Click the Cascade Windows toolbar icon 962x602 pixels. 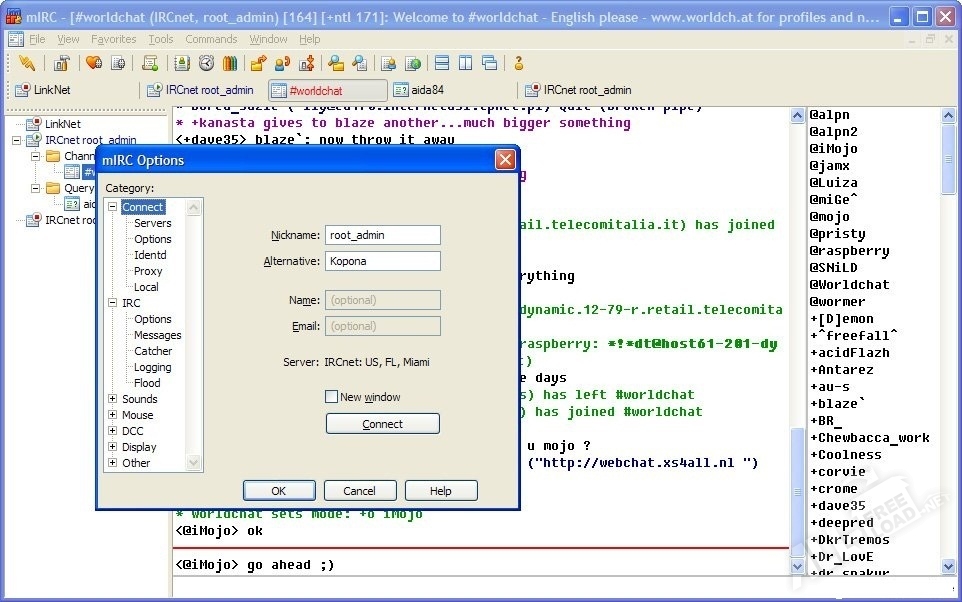coord(489,63)
